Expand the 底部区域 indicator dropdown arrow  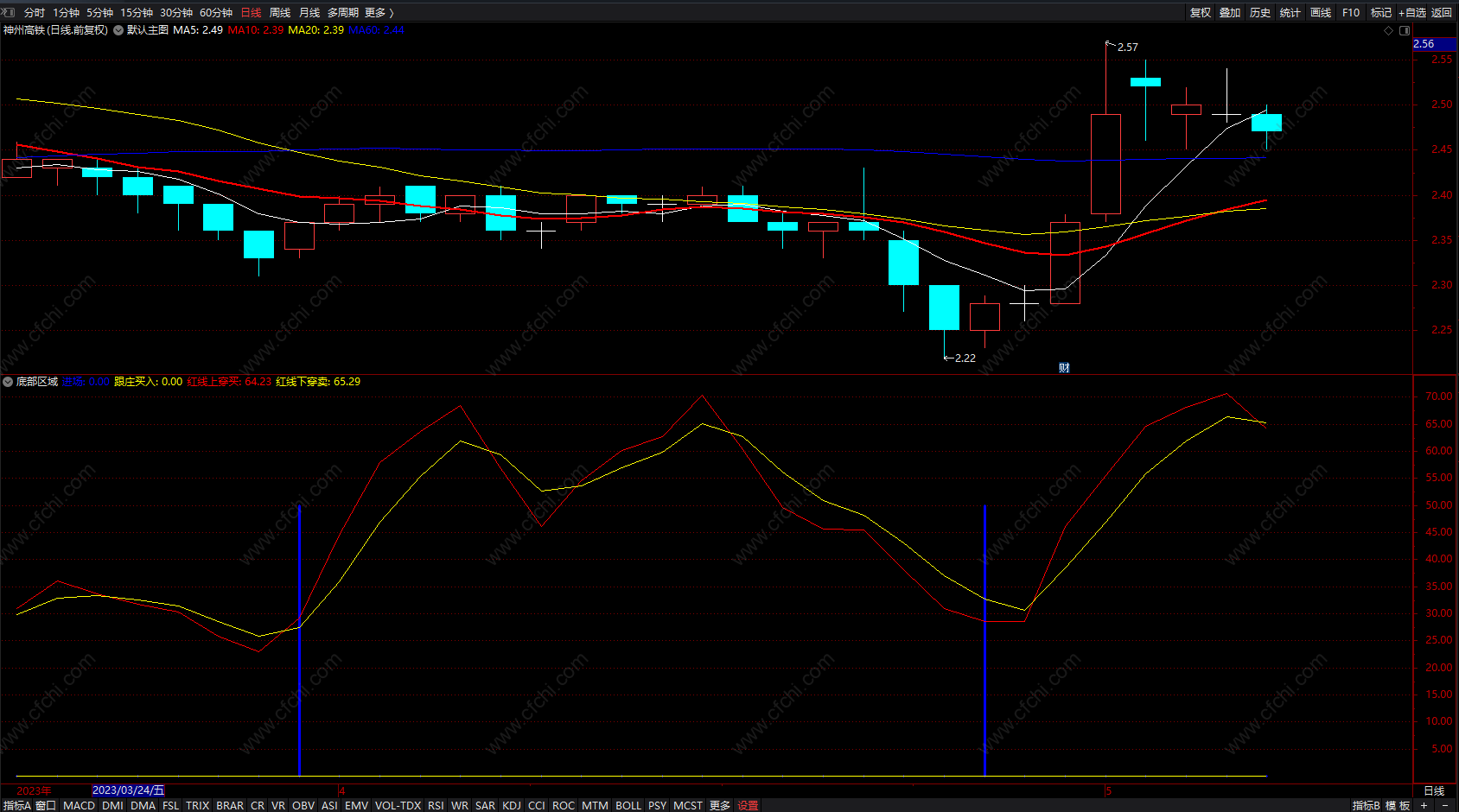(x=8, y=382)
